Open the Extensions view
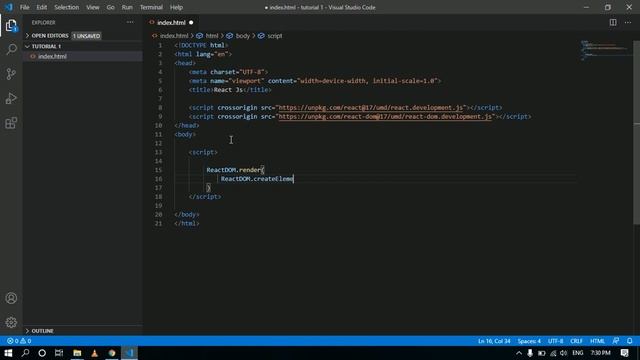Screen dimensions: 640x360 tap(11, 123)
